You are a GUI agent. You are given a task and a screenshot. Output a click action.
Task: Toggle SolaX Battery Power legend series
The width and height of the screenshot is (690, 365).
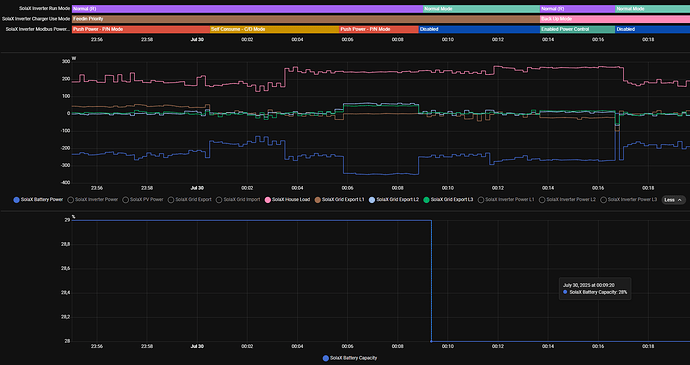[38, 199]
